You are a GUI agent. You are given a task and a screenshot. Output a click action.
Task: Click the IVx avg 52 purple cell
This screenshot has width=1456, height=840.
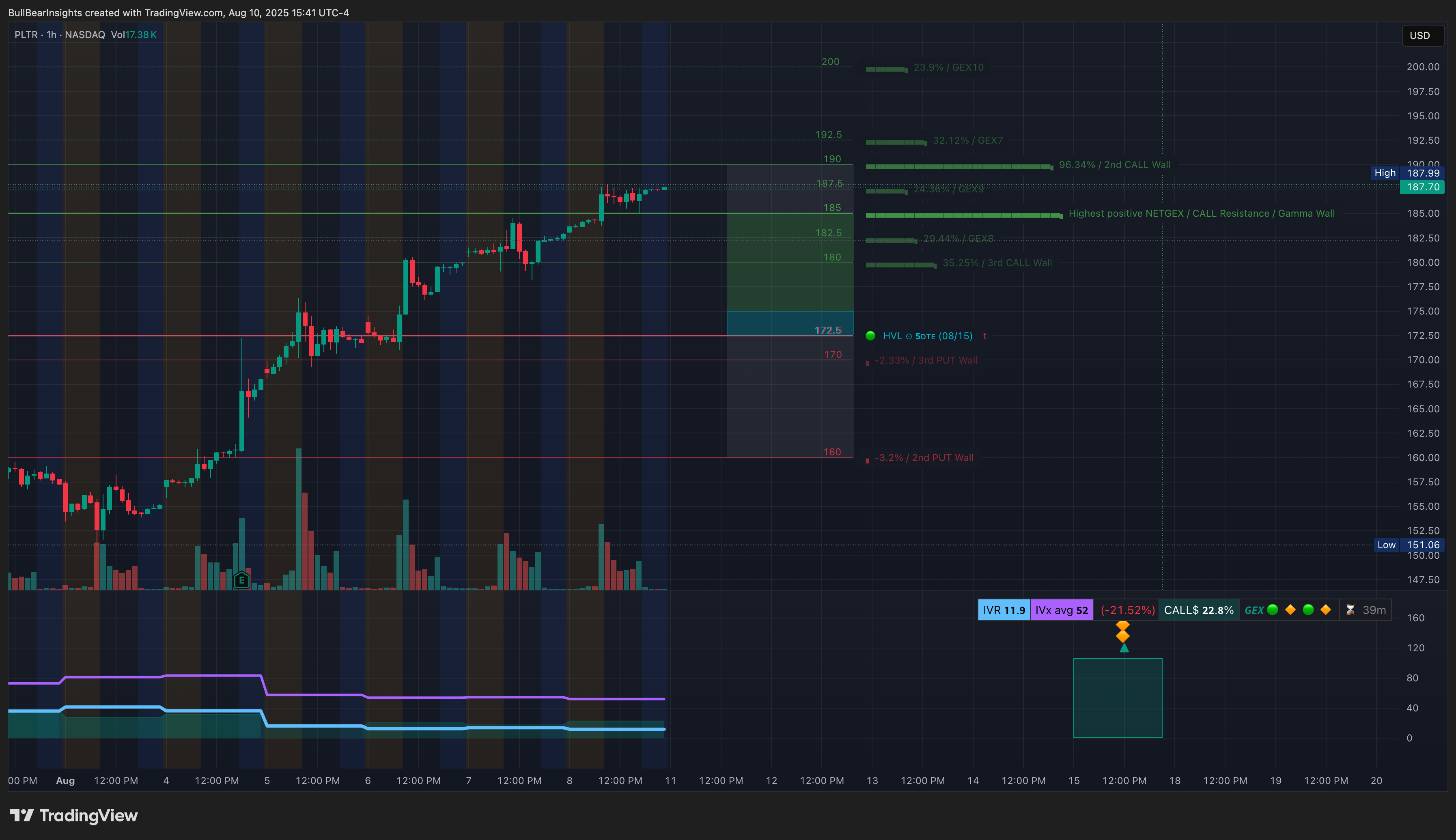pos(1062,610)
